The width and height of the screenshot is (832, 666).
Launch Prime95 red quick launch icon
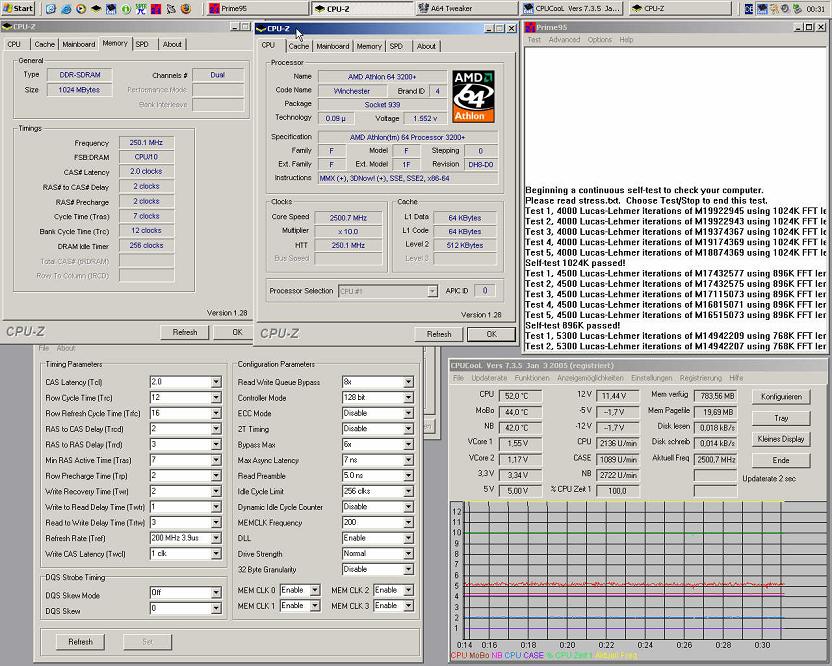click(x=155, y=8)
